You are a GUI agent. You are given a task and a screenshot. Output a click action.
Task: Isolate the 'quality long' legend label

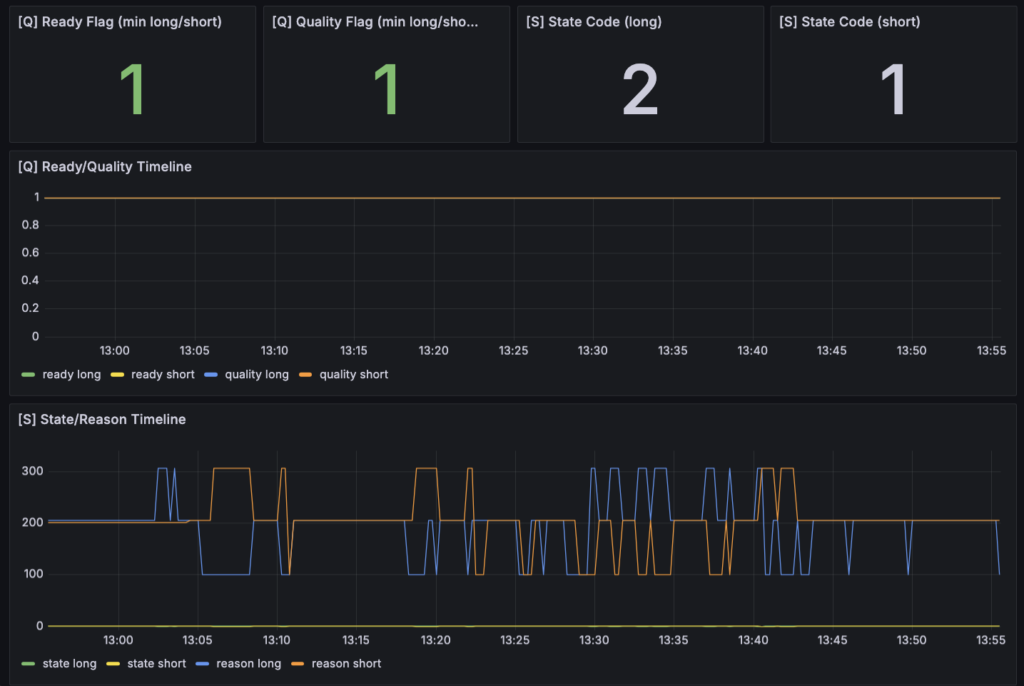click(x=256, y=374)
